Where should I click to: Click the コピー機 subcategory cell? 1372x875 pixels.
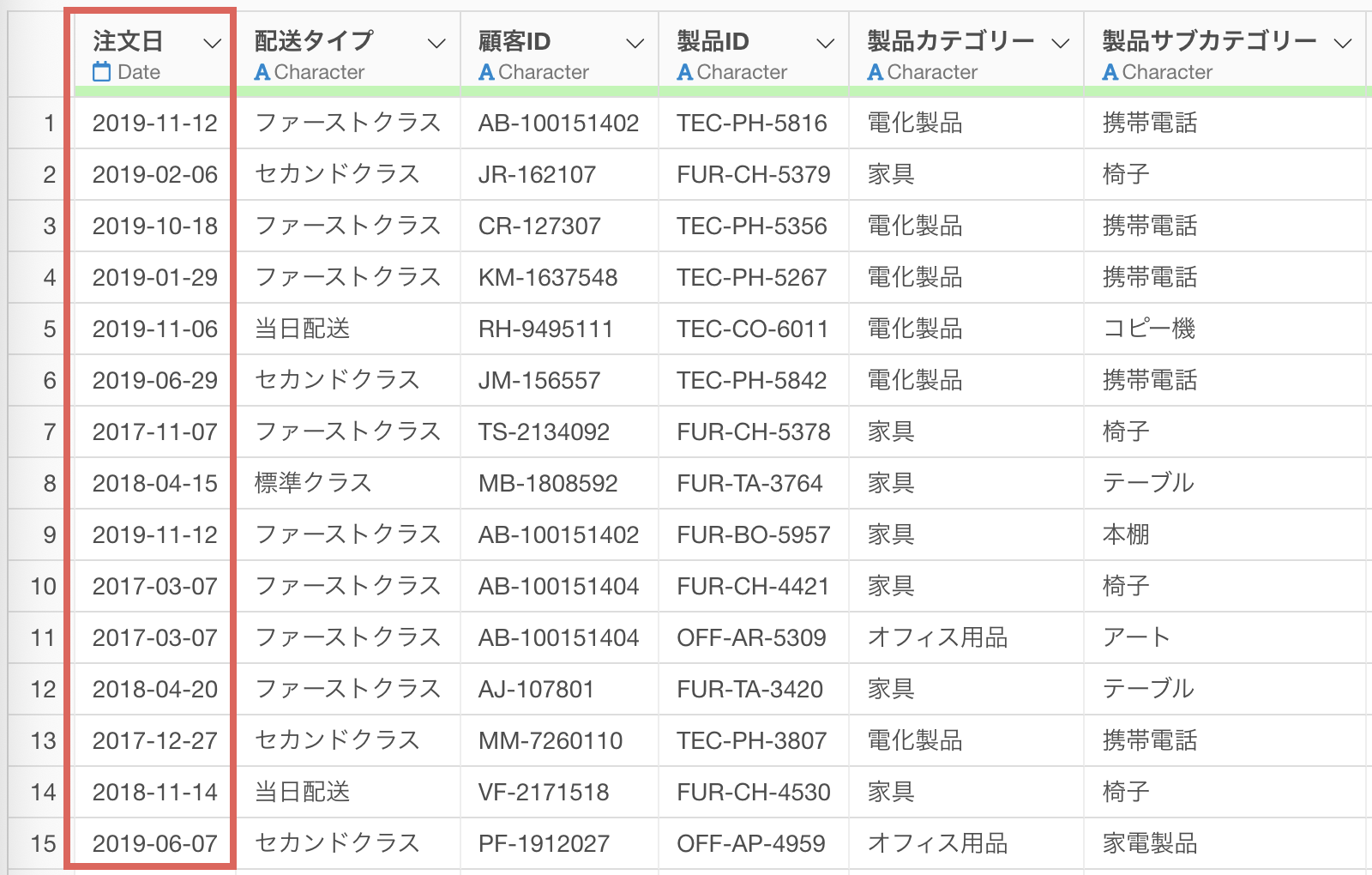(1148, 329)
